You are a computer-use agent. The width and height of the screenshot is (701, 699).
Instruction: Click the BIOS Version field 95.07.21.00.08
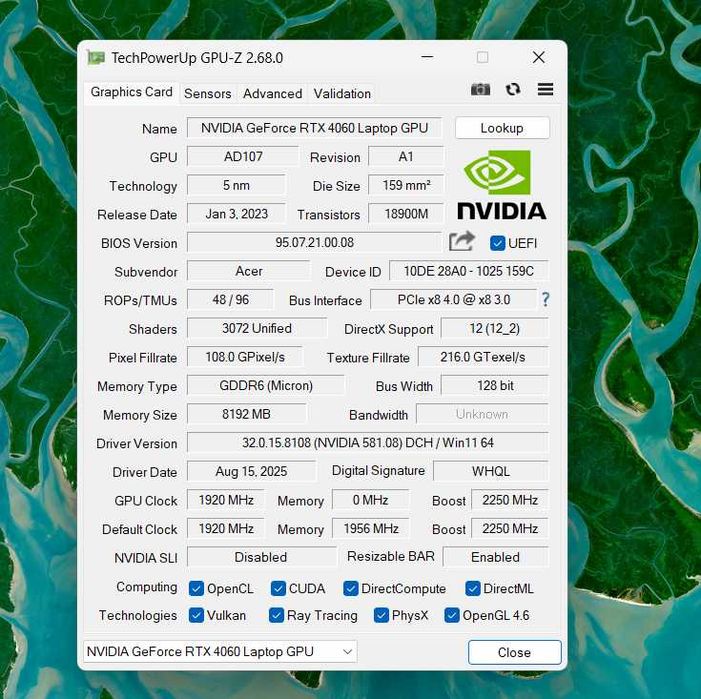[314, 243]
